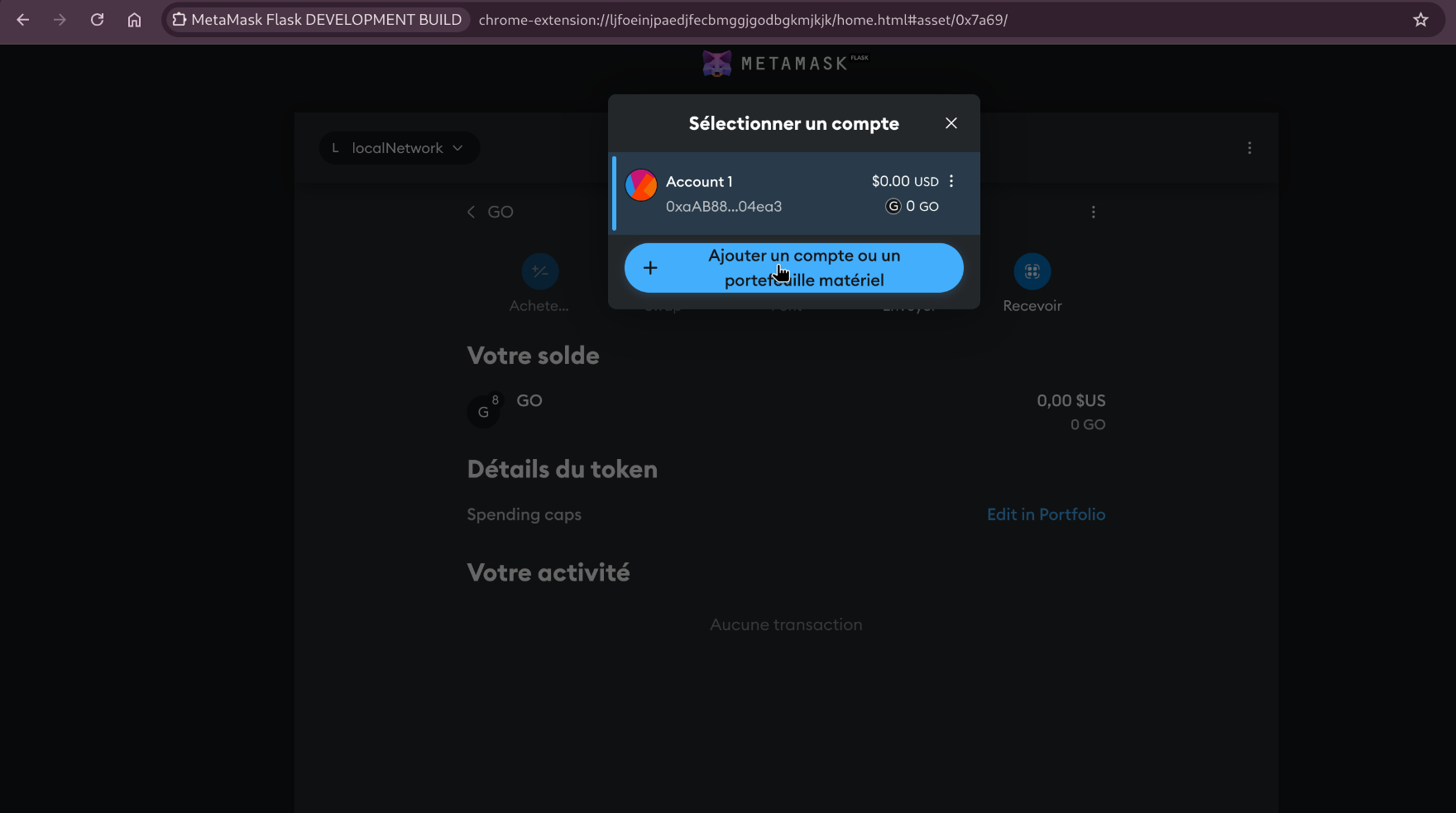Select the Account 1 address 0xaAB88...04ea3

(x=723, y=207)
